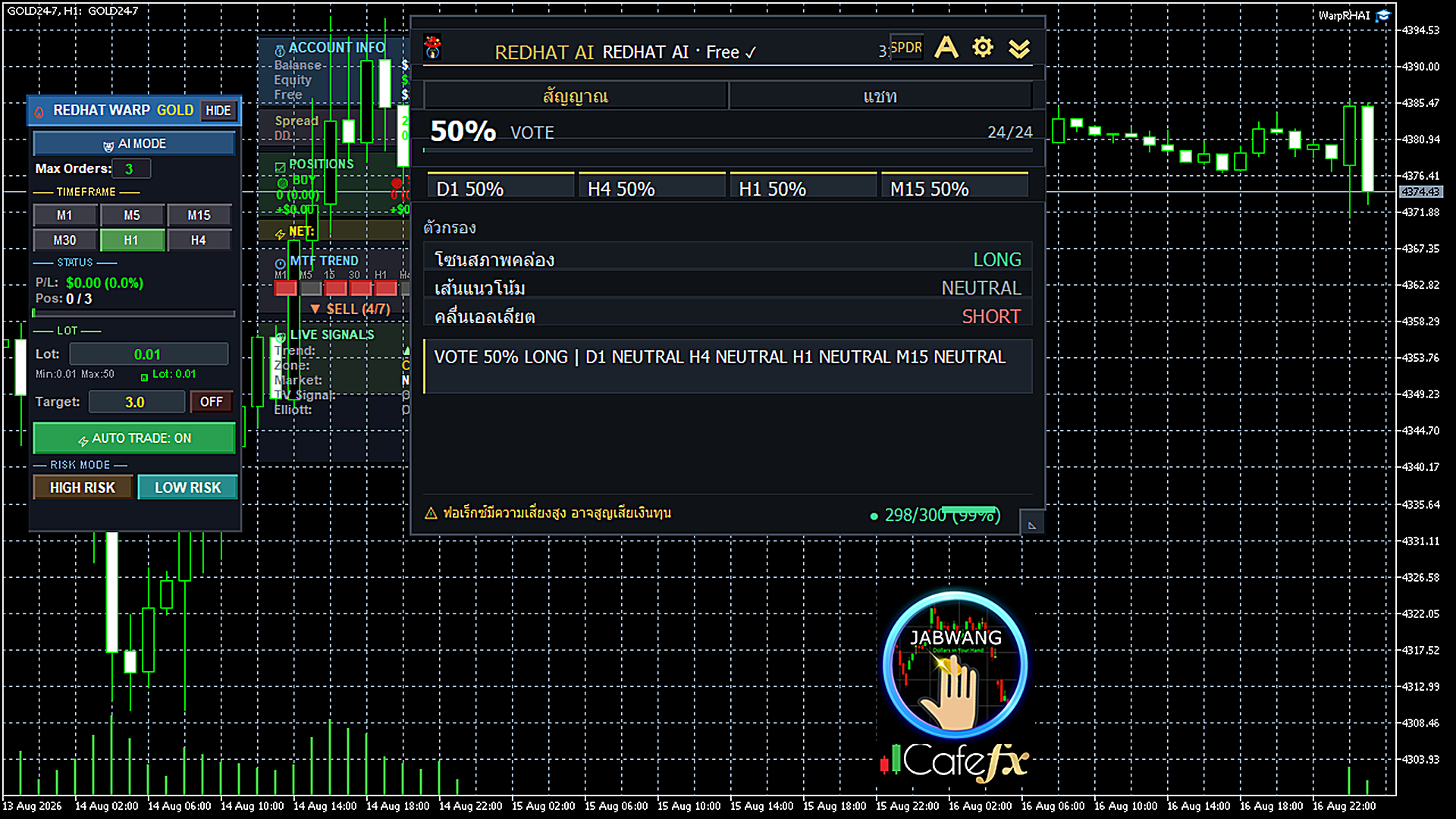
Task: Click the risk warning triangle icon
Action: point(431,513)
